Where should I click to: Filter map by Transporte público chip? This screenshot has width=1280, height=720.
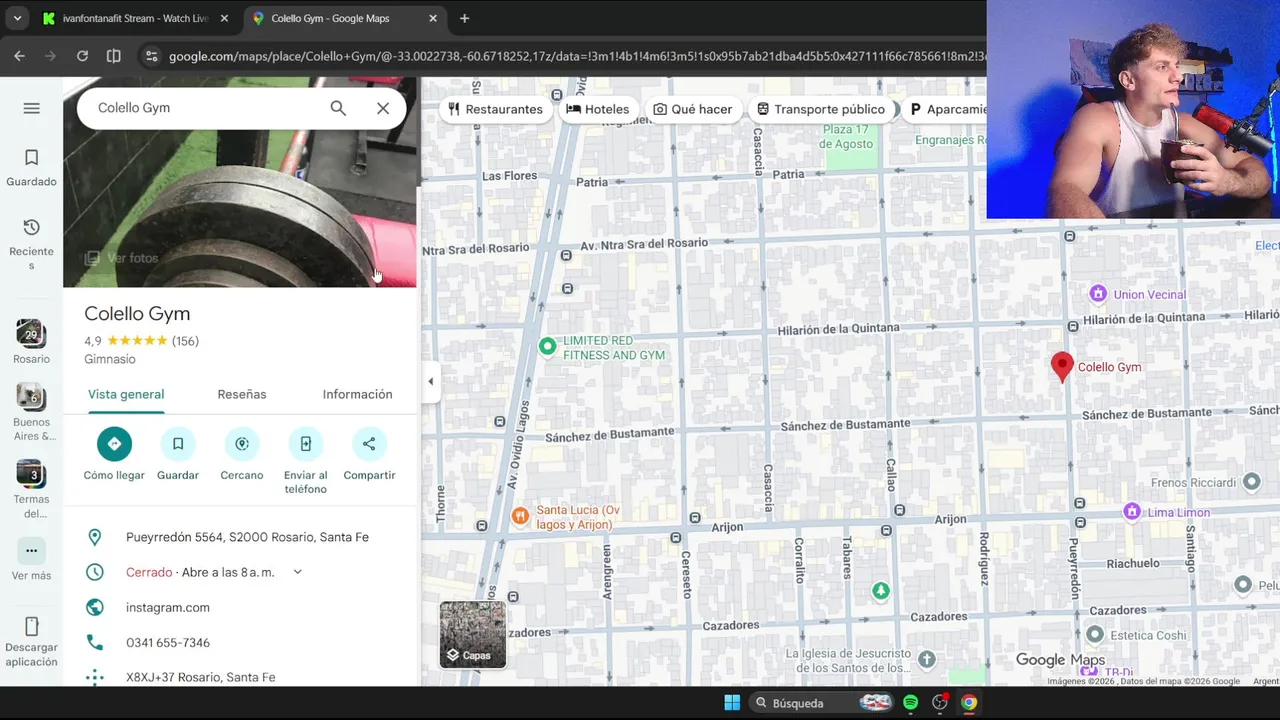[x=821, y=109]
